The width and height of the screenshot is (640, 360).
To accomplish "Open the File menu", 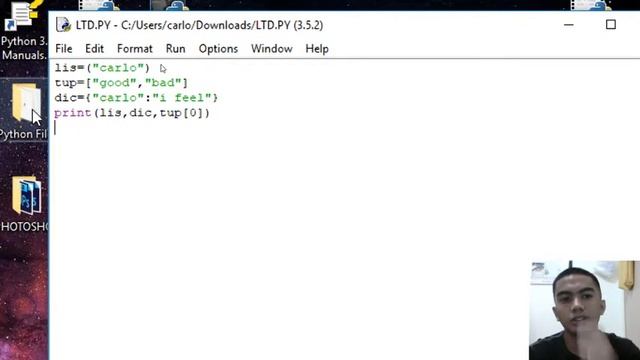I will pos(64,49).
